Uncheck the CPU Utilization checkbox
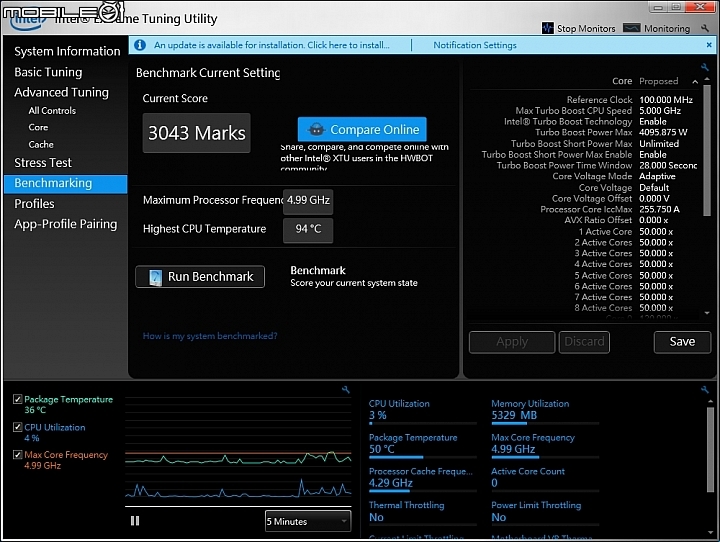 tap(17, 427)
